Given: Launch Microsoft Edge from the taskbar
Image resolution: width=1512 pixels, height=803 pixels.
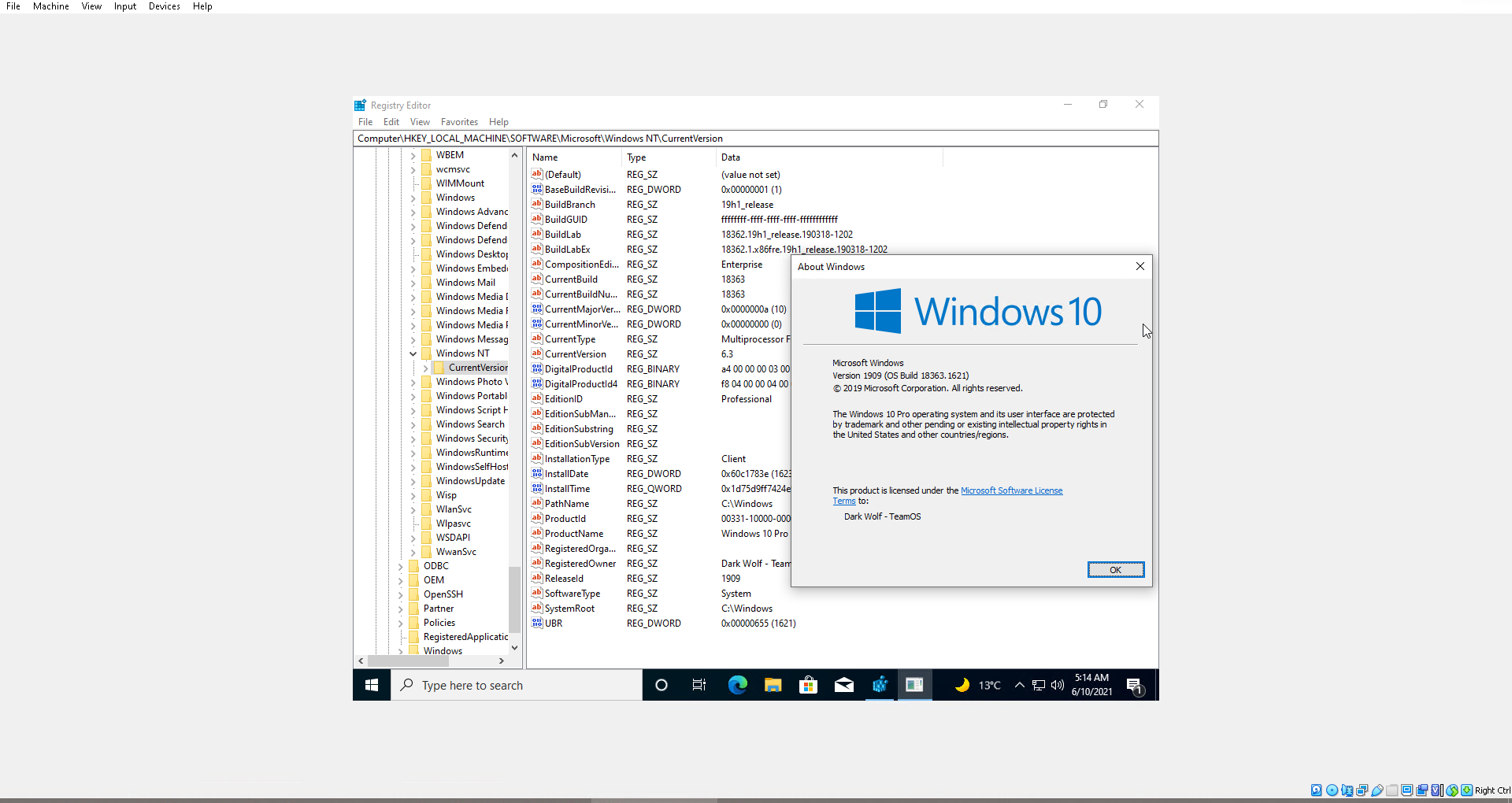Looking at the screenshot, I should click(737, 685).
